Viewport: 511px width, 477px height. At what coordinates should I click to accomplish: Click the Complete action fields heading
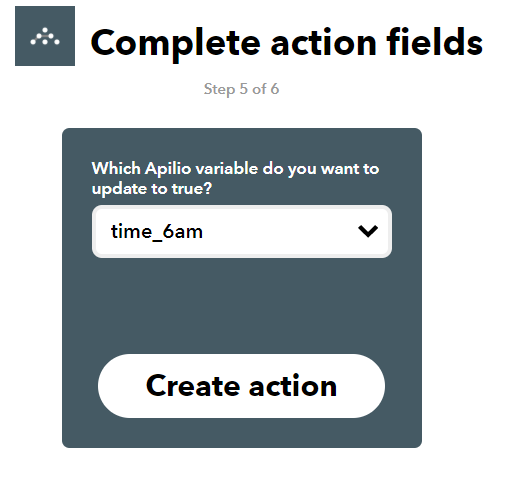coord(287,43)
